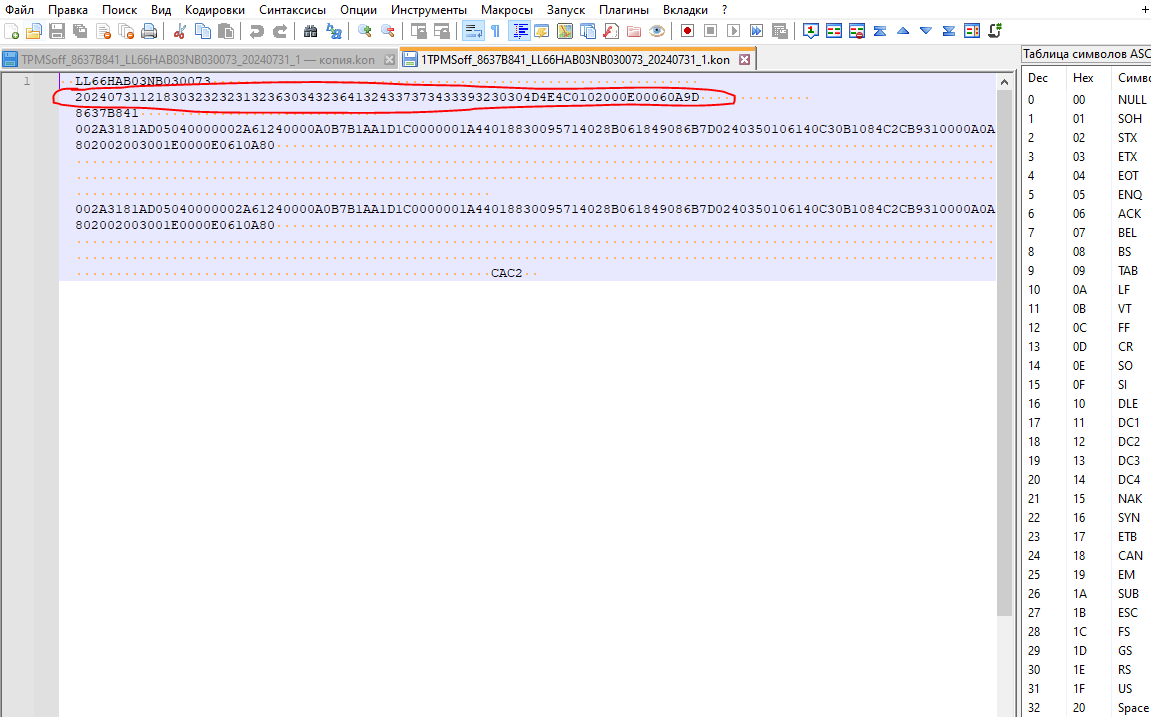Click the editor scrollbar up arrow
Image resolution: width=1151 pixels, height=717 pixels.
pyautogui.click(x=1004, y=82)
